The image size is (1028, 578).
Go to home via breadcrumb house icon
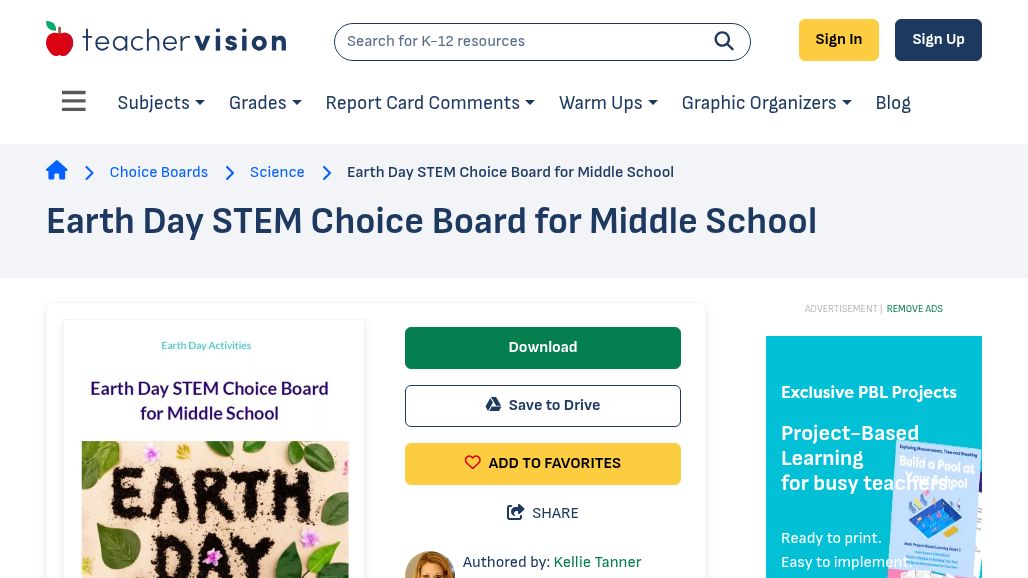click(57, 171)
